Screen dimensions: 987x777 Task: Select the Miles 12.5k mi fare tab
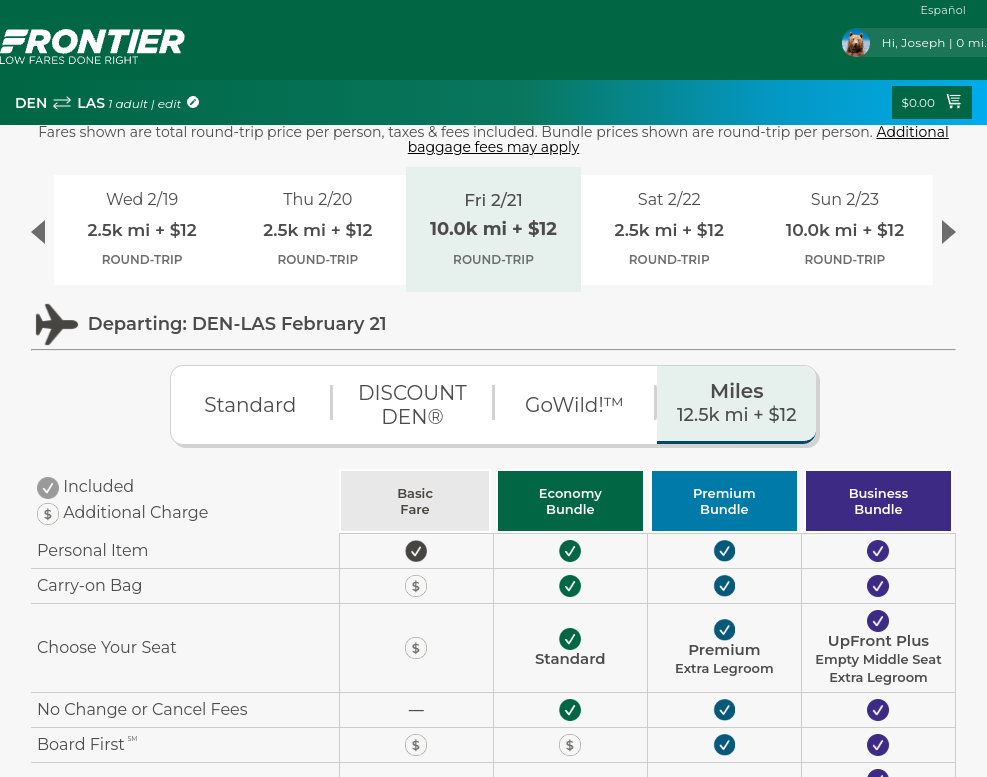pyautogui.click(x=736, y=404)
